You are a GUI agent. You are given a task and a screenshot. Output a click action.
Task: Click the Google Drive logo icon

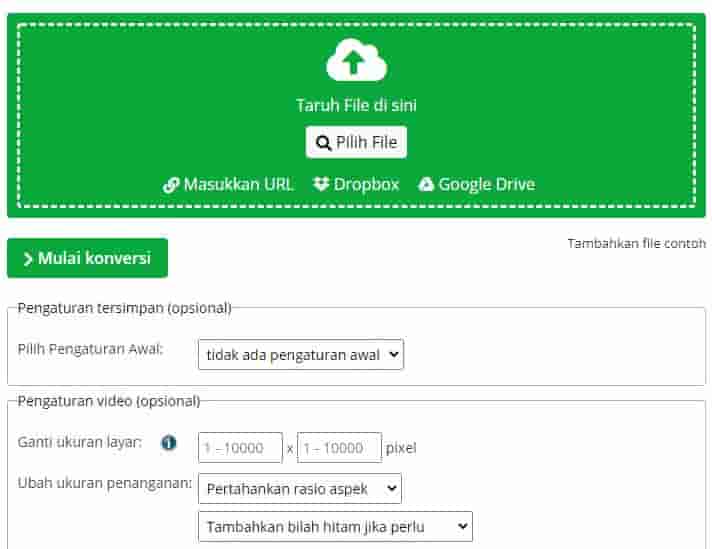[426, 184]
